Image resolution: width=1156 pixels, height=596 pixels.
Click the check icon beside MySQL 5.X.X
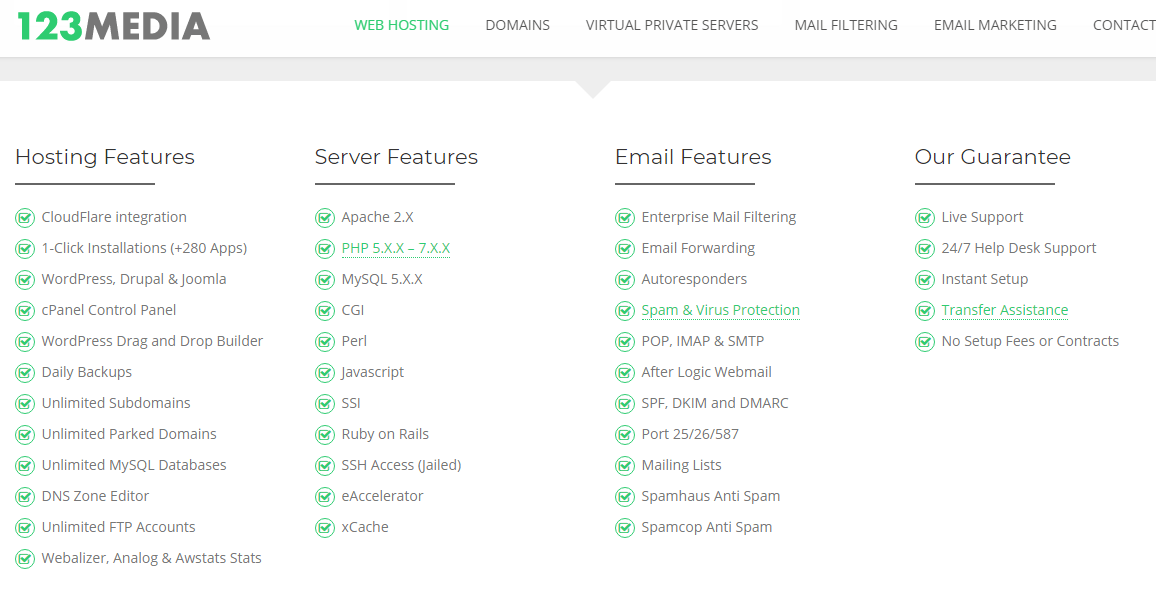pyautogui.click(x=325, y=280)
